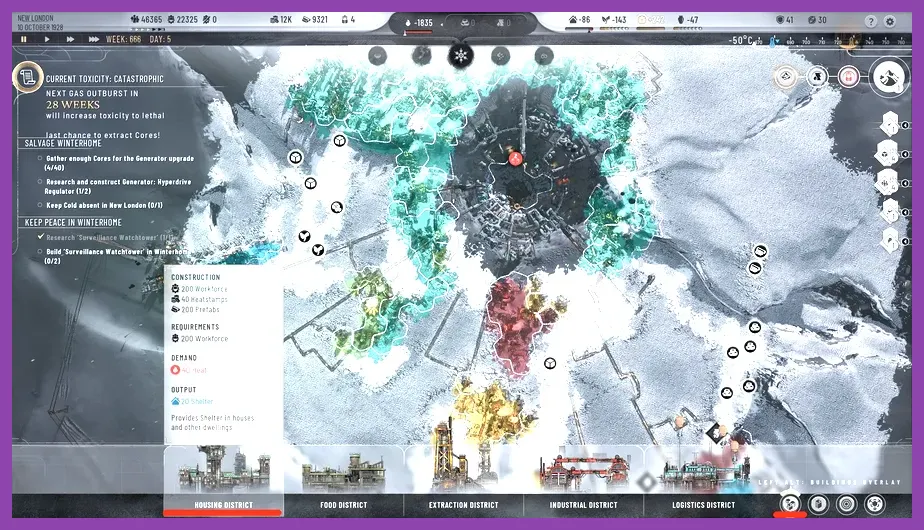Click the red generator marker on the city
Screen dimensions: 924x530
tap(516, 159)
